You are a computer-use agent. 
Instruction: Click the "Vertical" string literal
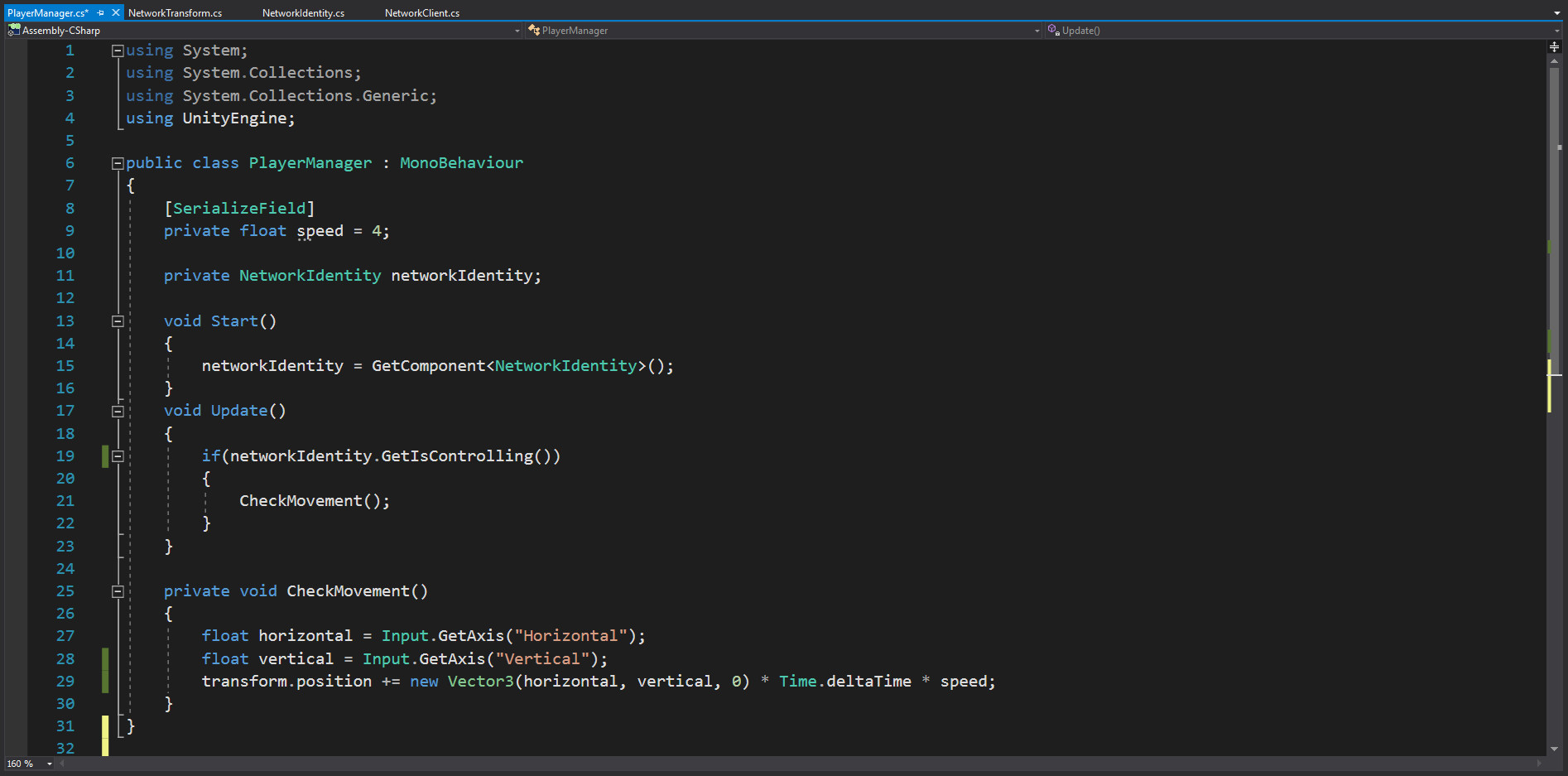point(542,659)
